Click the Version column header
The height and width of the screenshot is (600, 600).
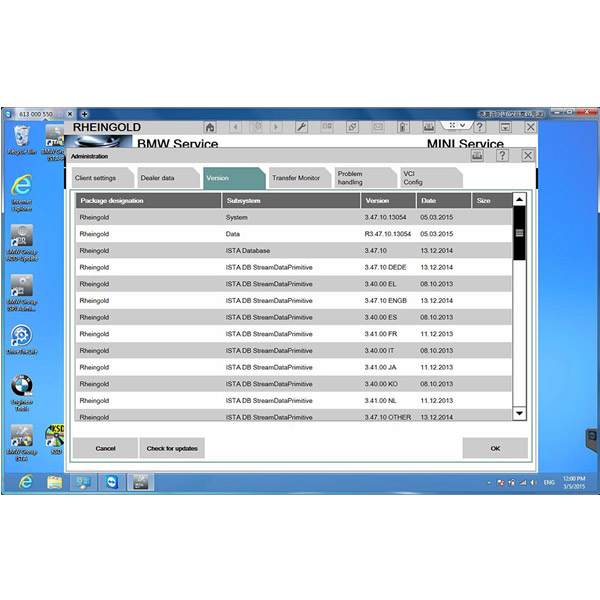tap(388, 201)
